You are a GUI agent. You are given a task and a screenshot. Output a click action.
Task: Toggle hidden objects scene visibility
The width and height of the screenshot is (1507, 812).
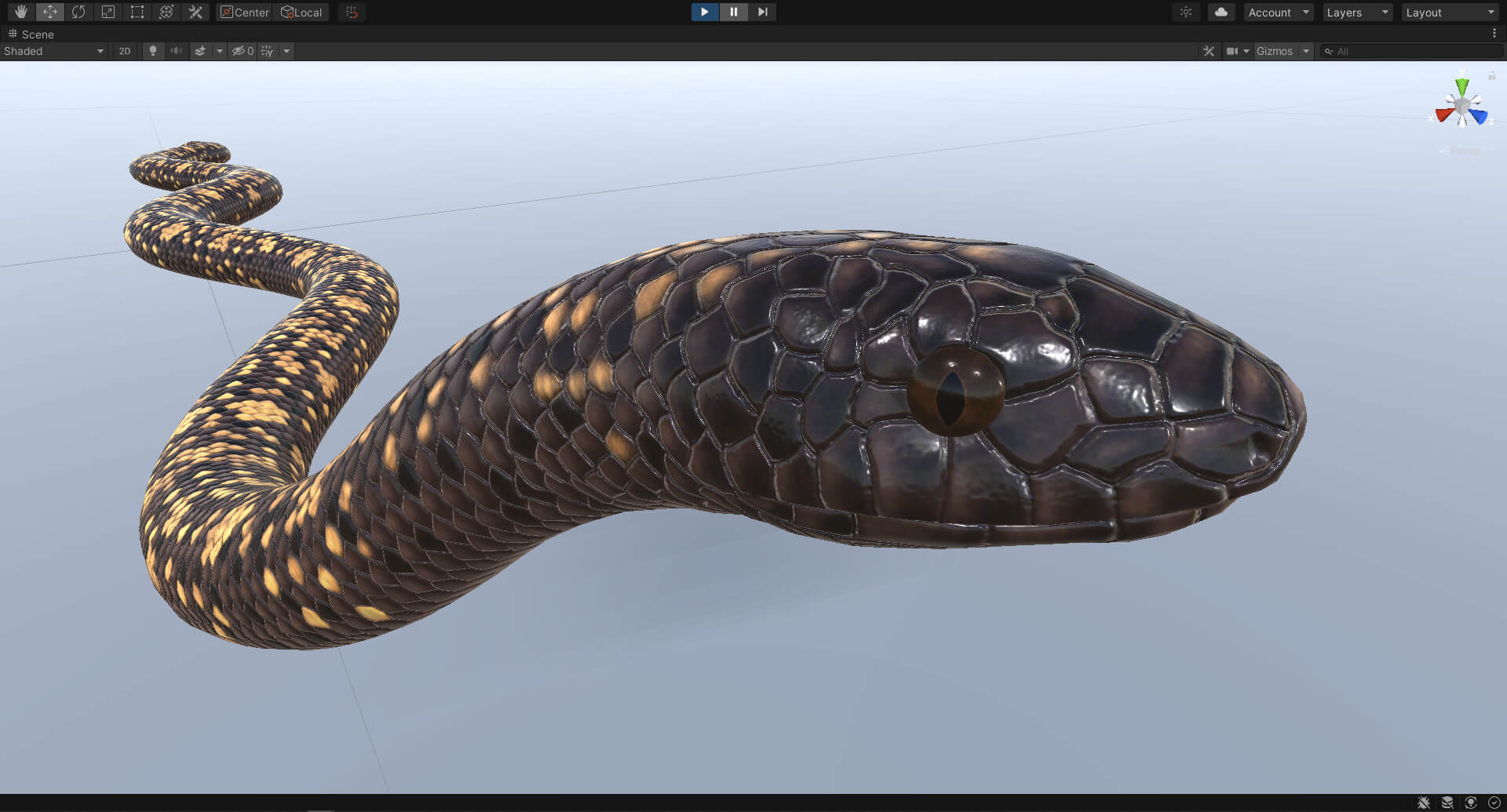click(x=242, y=51)
